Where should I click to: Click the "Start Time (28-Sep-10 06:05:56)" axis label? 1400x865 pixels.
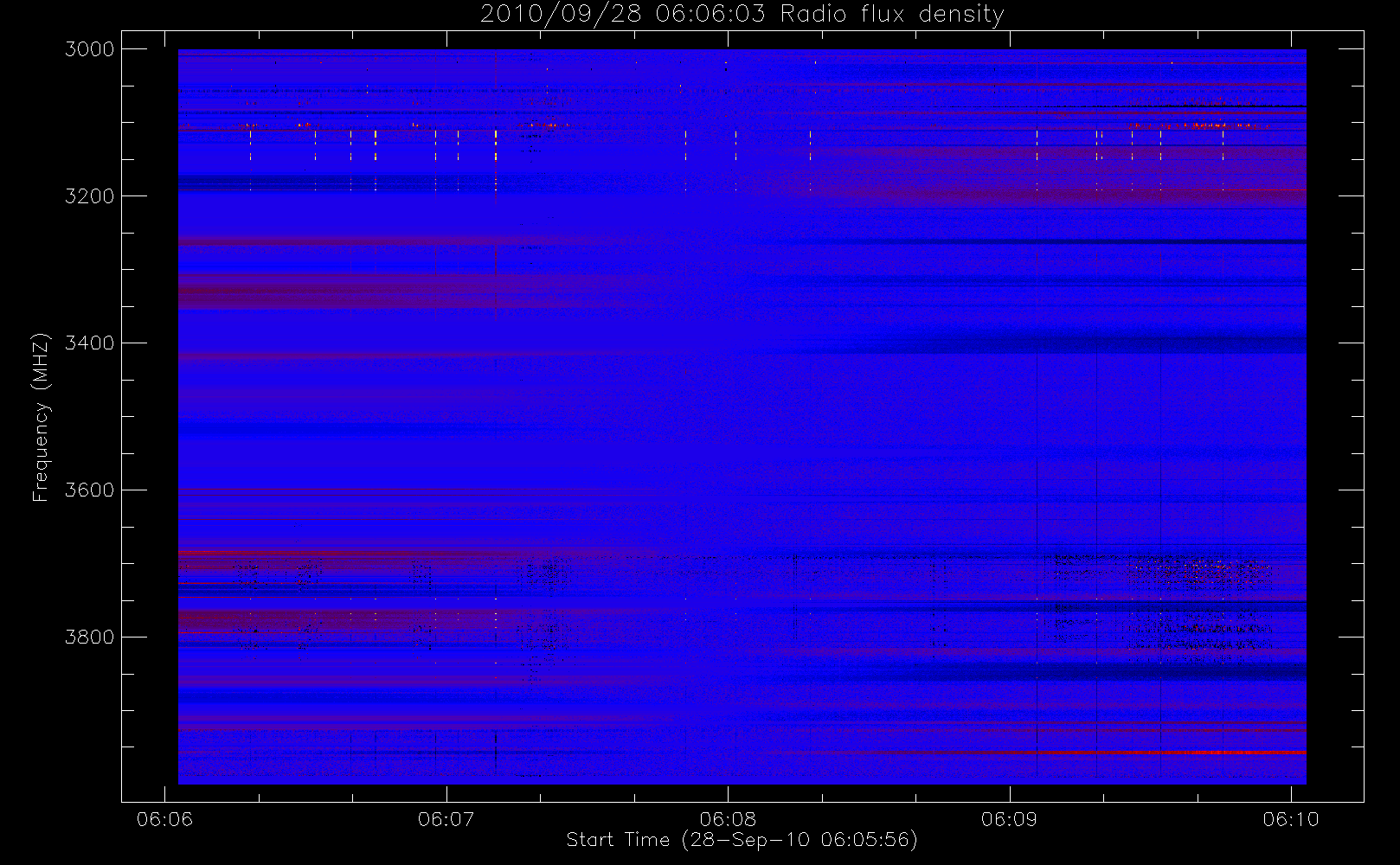pyautogui.click(x=742, y=840)
